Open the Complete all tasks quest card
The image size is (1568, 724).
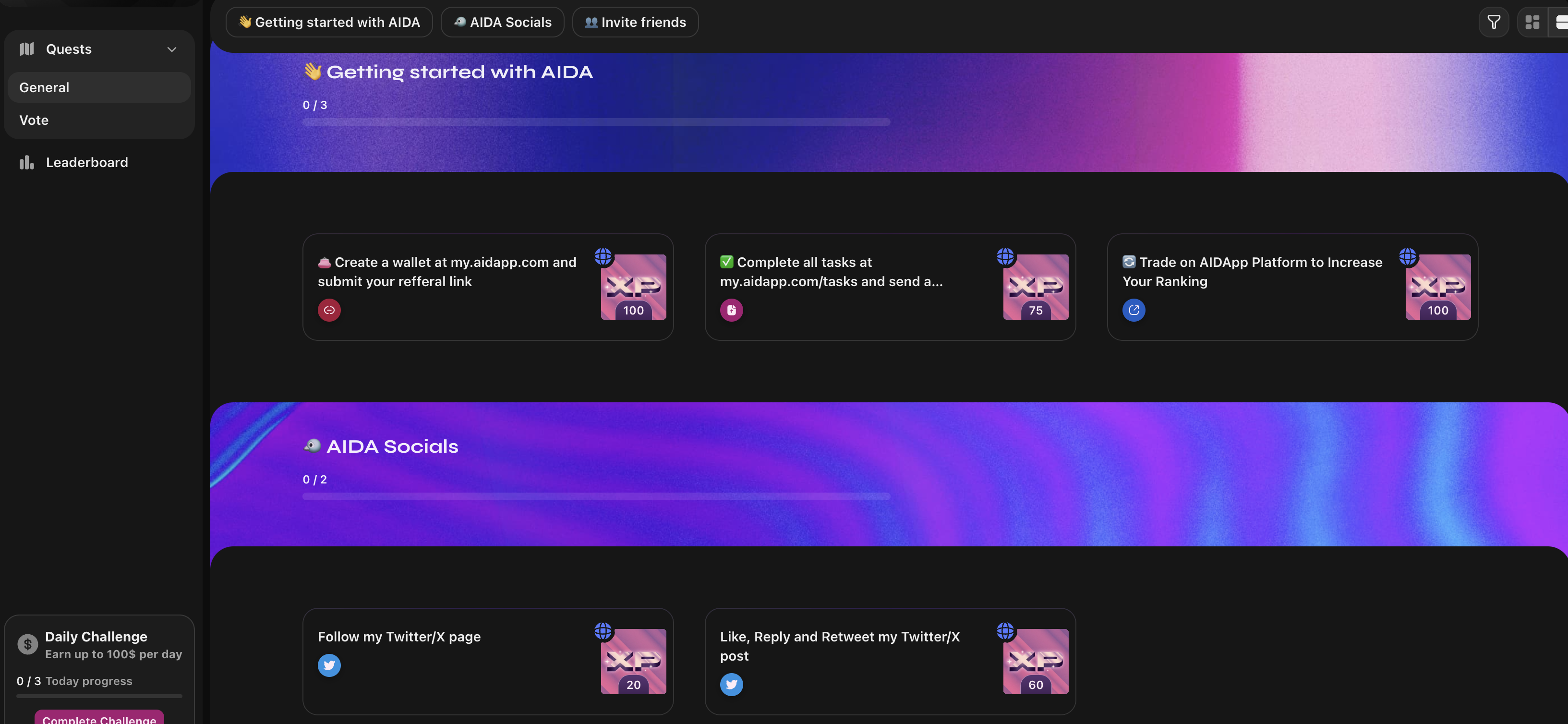(890, 287)
